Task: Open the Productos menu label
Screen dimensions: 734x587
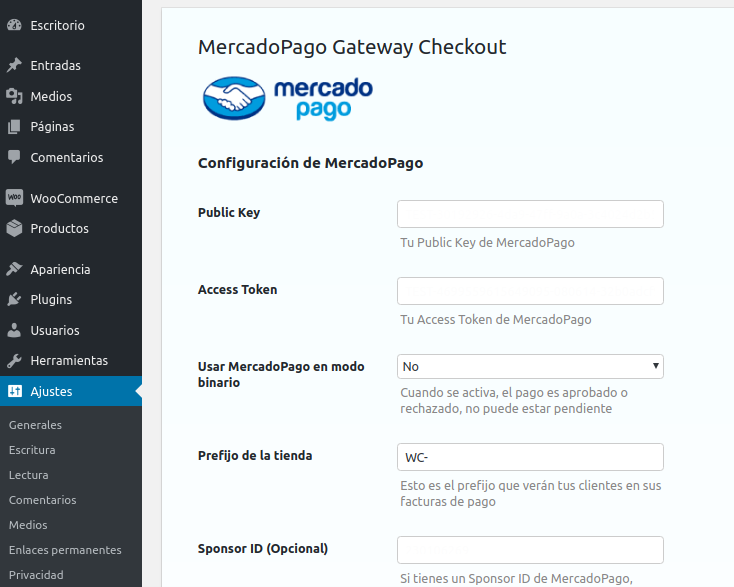Action: click(x=59, y=228)
